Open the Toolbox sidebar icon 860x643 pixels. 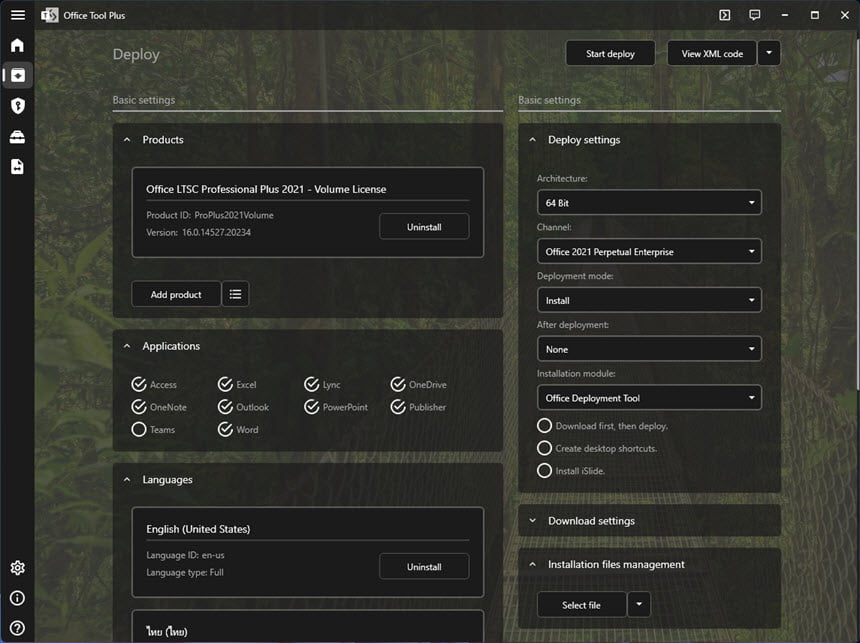(18, 136)
